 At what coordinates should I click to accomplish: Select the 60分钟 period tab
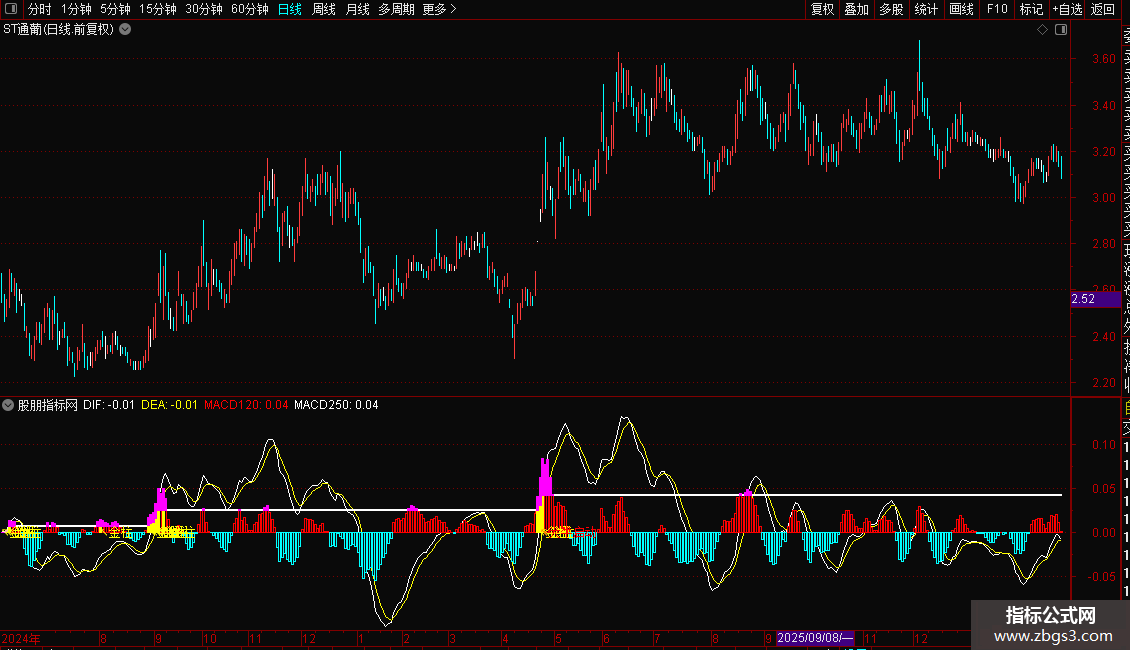coord(249,9)
